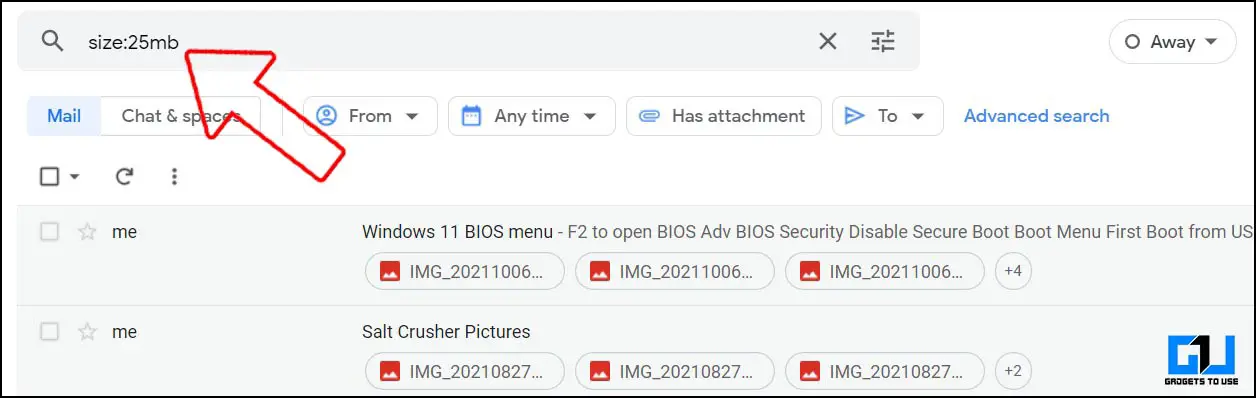The height and width of the screenshot is (398, 1256).
Task: Switch to the Chat & spaces tab
Action: coord(180,116)
